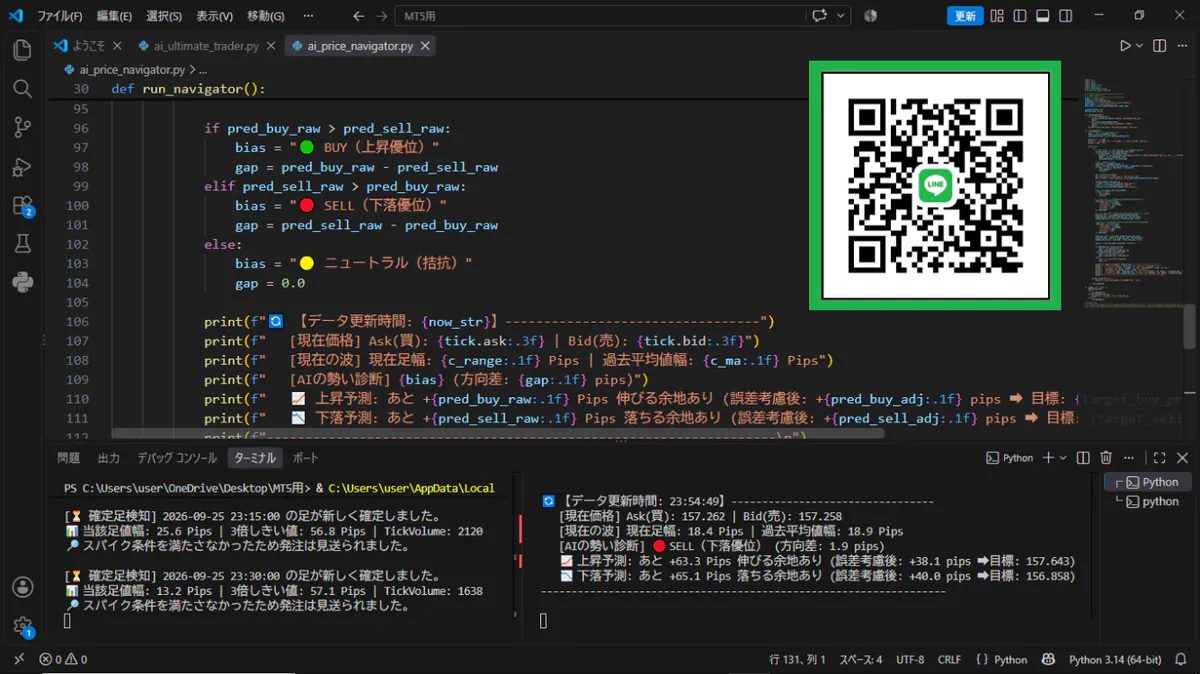Screen dimensions: 1200x674
Task: Open the Extensions view with badge
Action: coord(22,205)
